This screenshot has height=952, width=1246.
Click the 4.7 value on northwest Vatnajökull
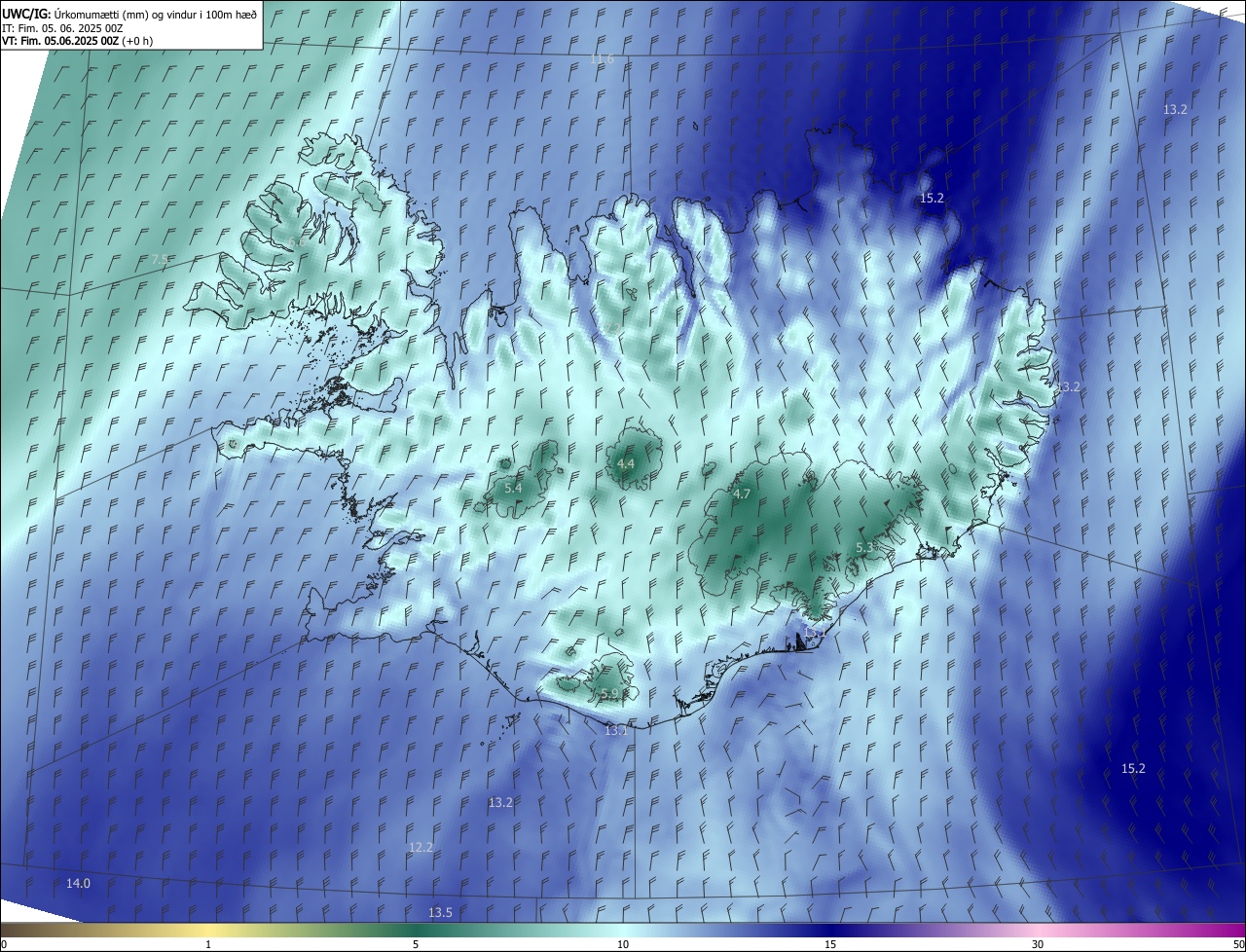(x=742, y=494)
